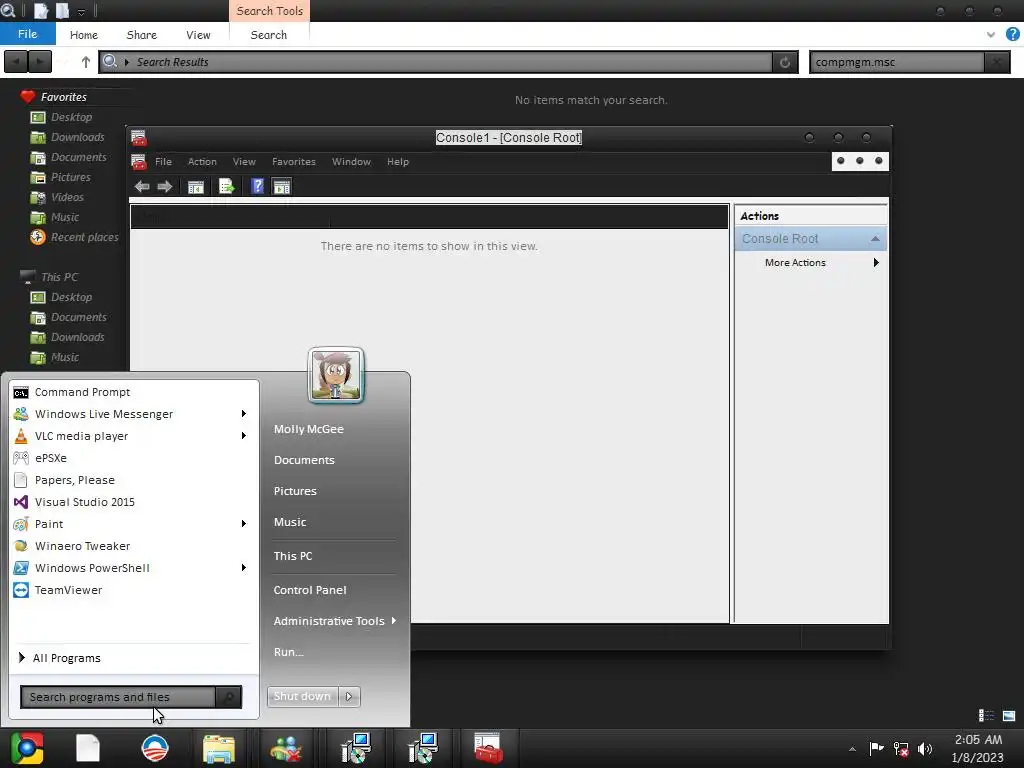Switch to the large icons view in Explorer
1024x768 pixels.
pyautogui.click(x=1009, y=716)
